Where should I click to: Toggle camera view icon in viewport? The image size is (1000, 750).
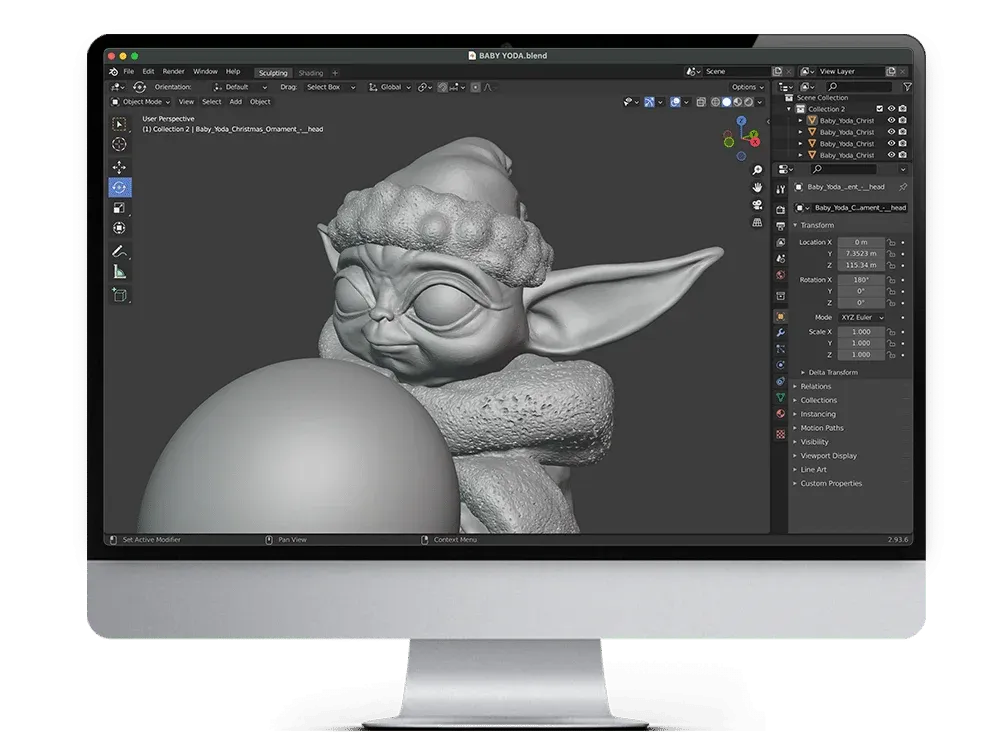(x=757, y=205)
